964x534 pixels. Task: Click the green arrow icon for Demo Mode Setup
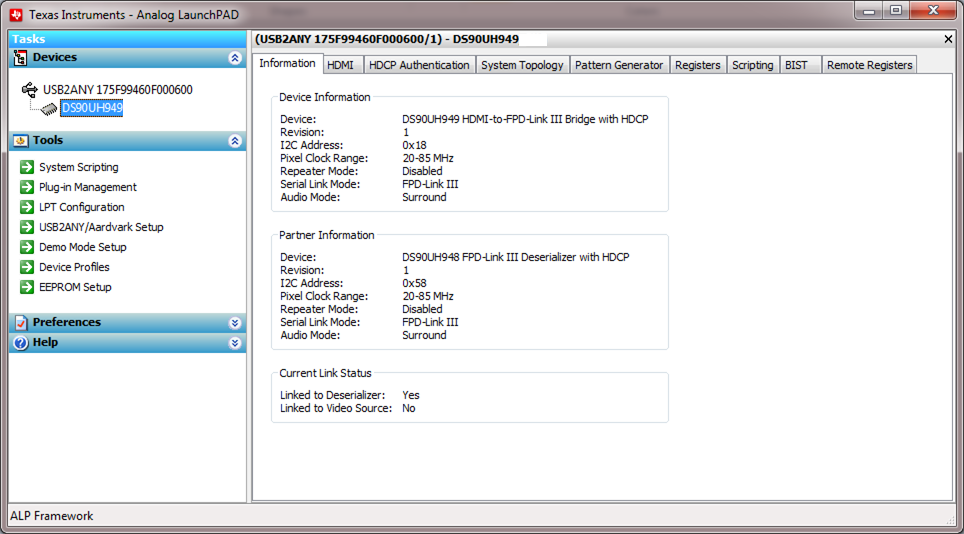[x=27, y=247]
